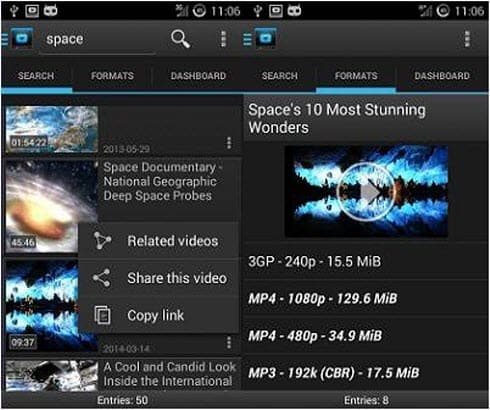The height and width of the screenshot is (410, 490).
Task: Open thumbnail of International station video
Action: click(x=52, y=375)
